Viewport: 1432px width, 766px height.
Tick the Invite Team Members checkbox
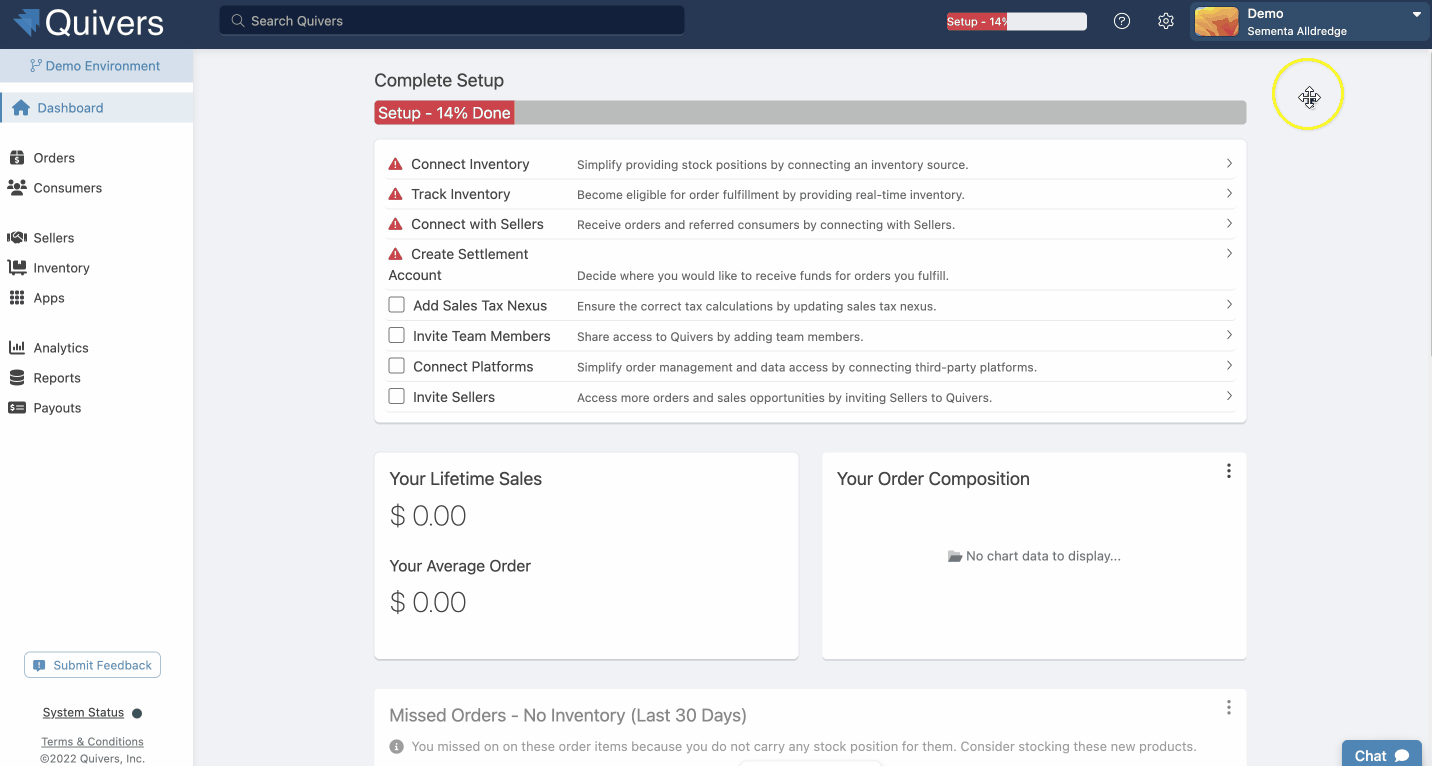click(397, 336)
